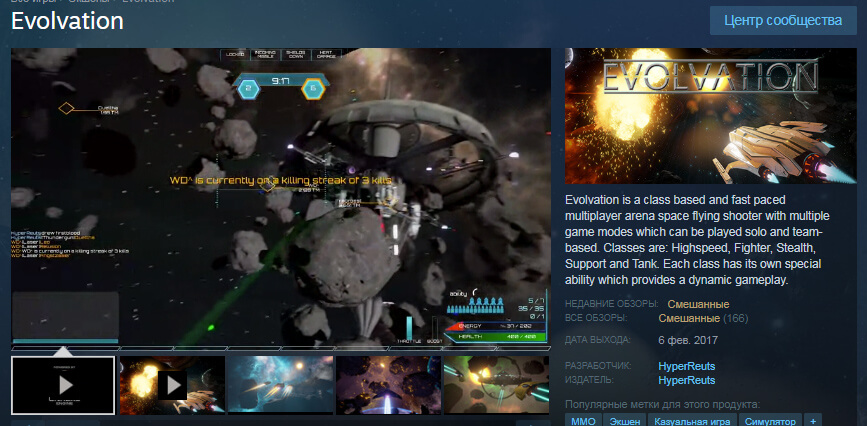Screen dimensions: 867x426
Task: Click the game description paragraph text
Action: coord(697,240)
